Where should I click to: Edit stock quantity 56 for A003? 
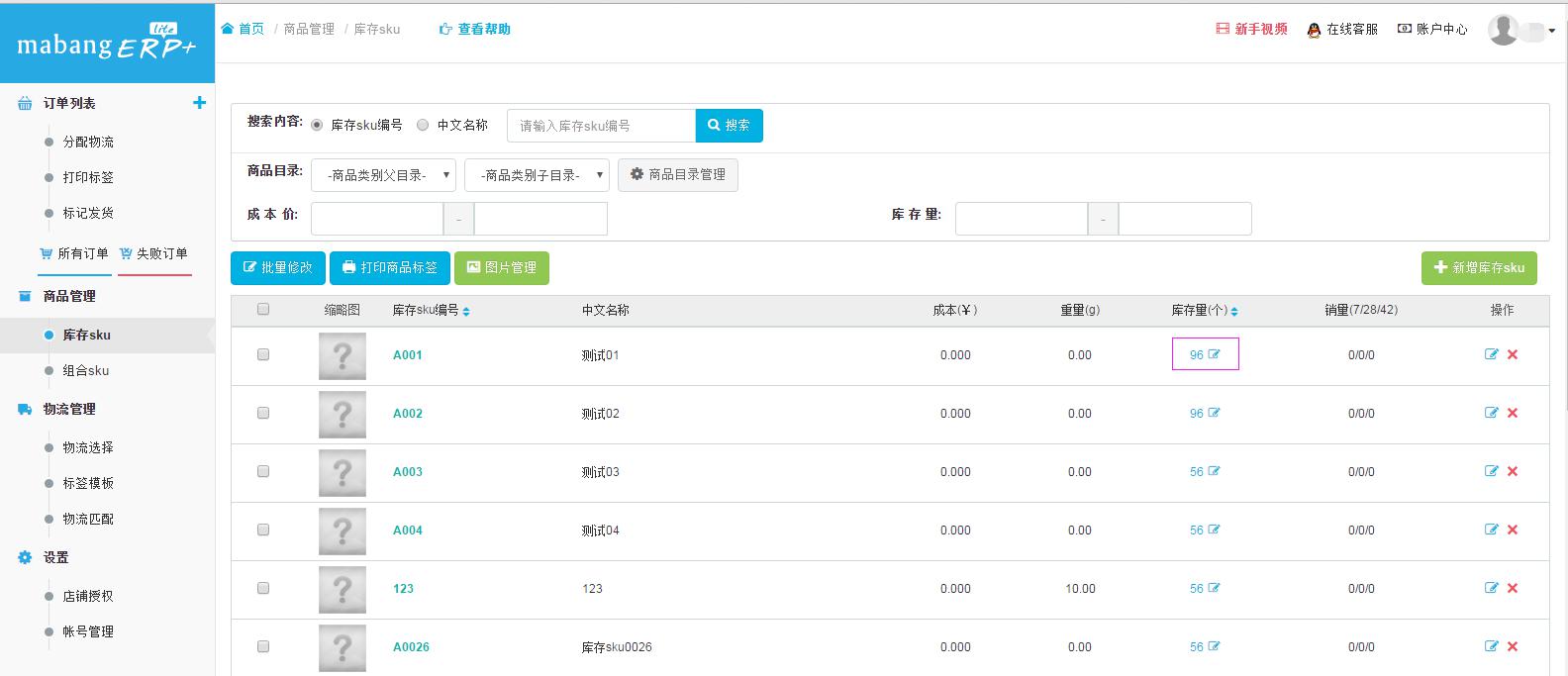(x=1215, y=471)
